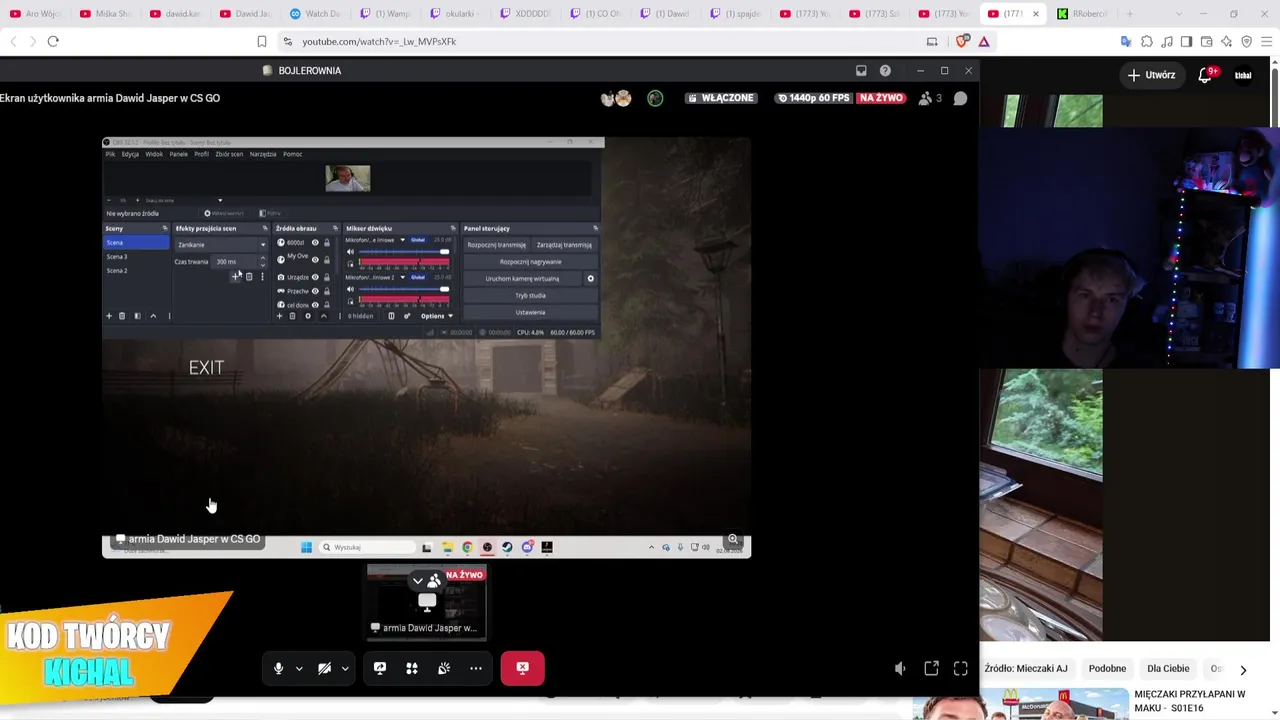Toggle the camera on or off

click(x=324, y=668)
